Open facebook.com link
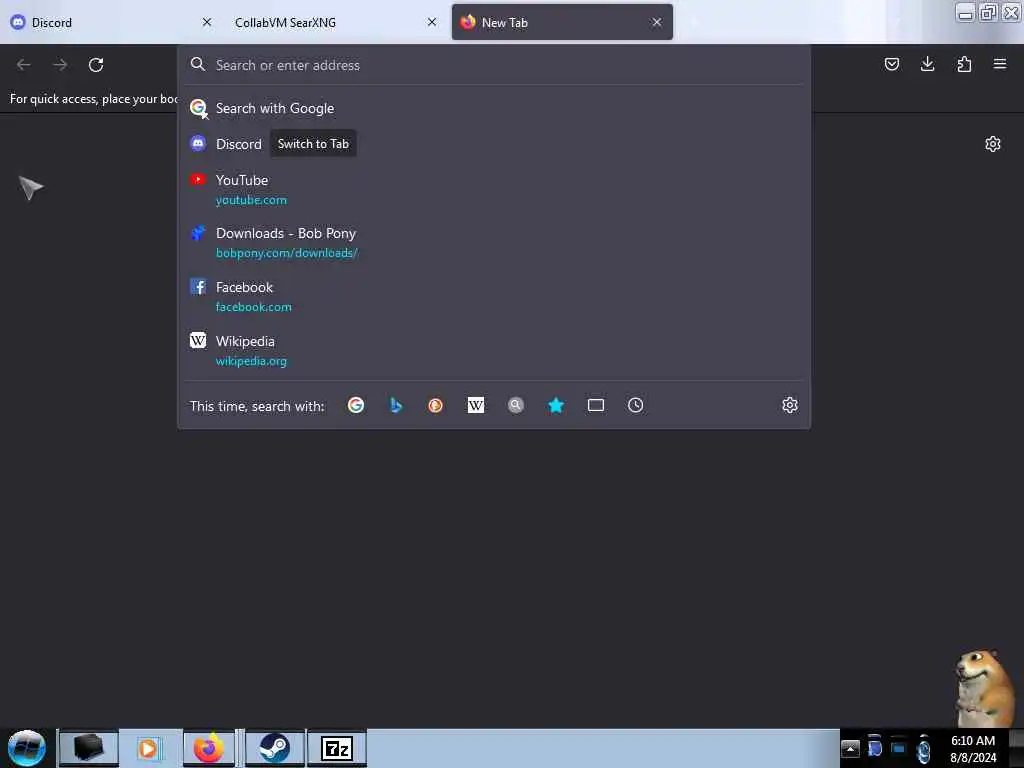The image size is (1024, 768). point(253,307)
